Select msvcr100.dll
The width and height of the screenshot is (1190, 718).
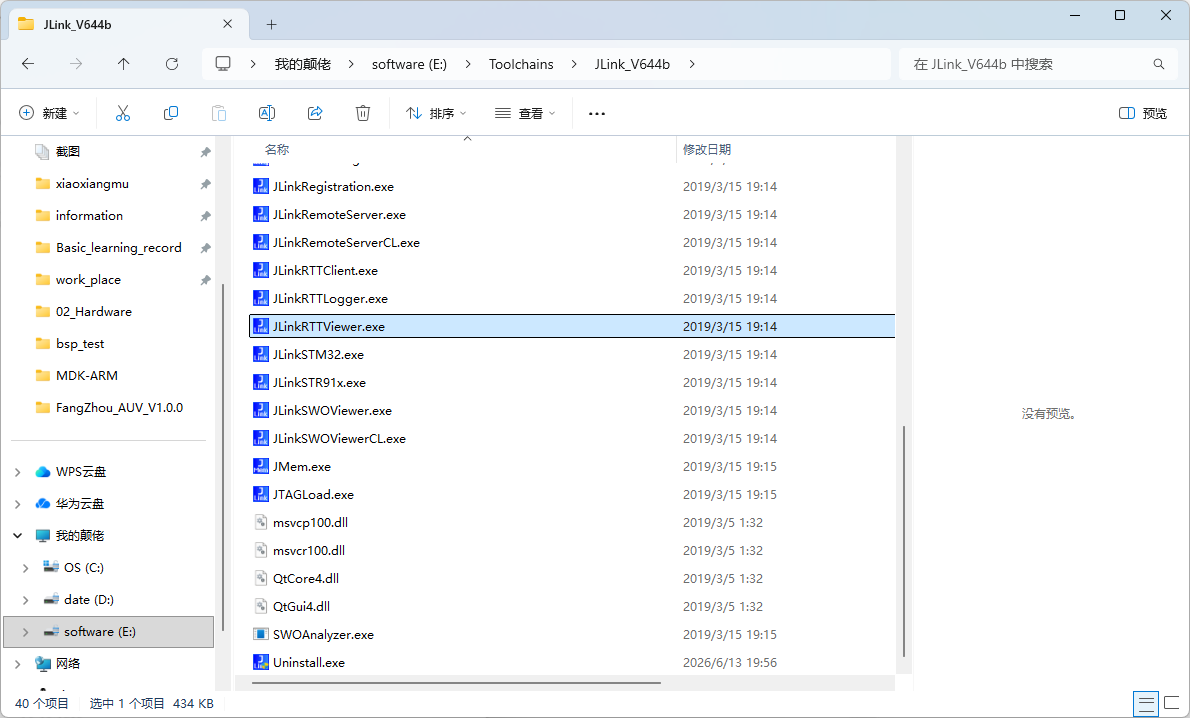tap(572, 550)
